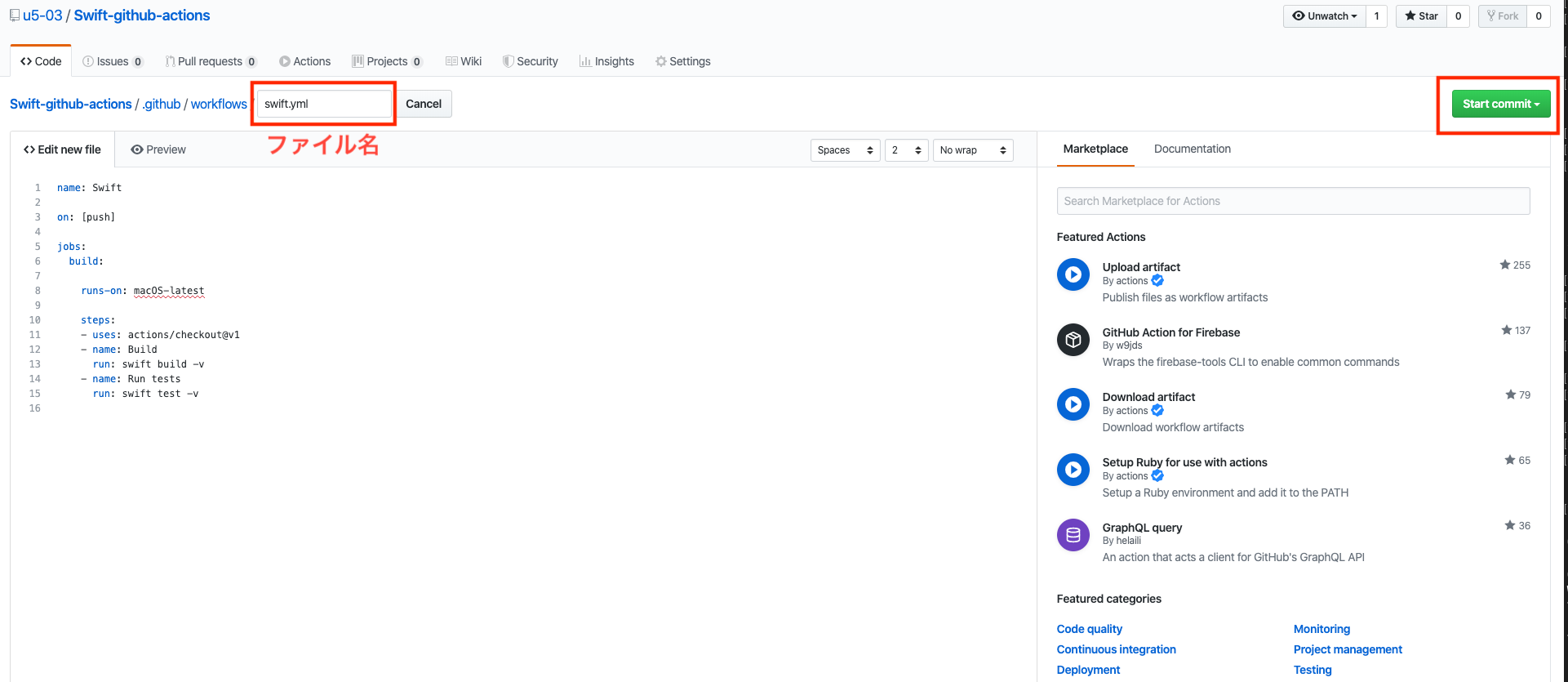The height and width of the screenshot is (682, 1568).
Task: Open the Project management category
Action: (1348, 649)
